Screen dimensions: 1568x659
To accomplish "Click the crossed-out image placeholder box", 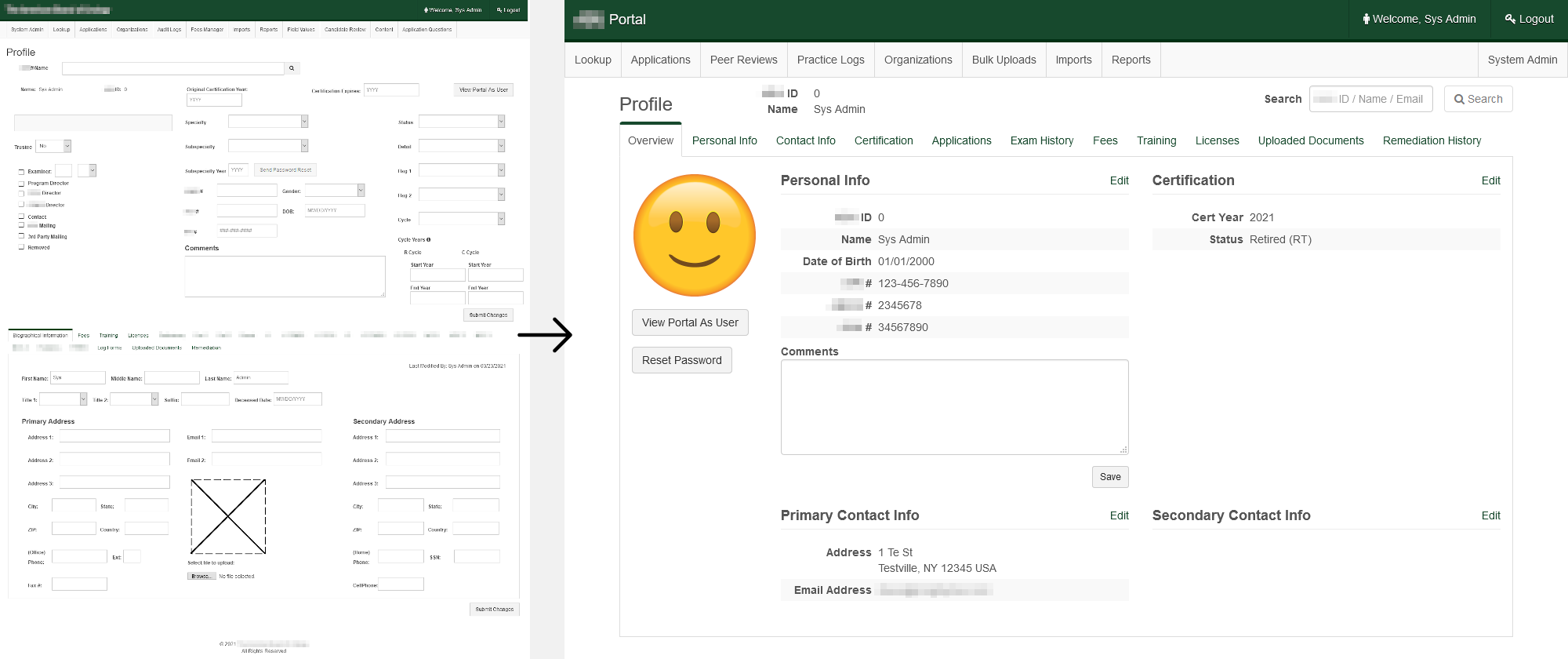I will pos(228,517).
